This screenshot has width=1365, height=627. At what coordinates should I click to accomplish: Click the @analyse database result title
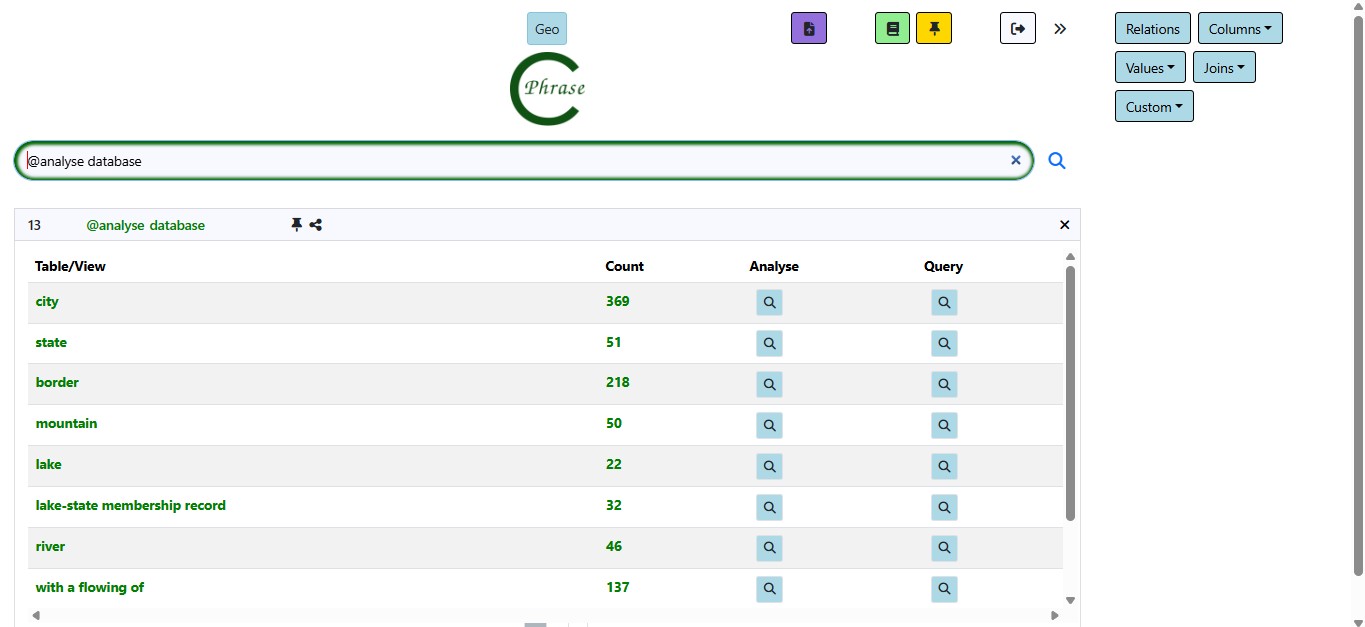pyautogui.click(x=146, y=226)
